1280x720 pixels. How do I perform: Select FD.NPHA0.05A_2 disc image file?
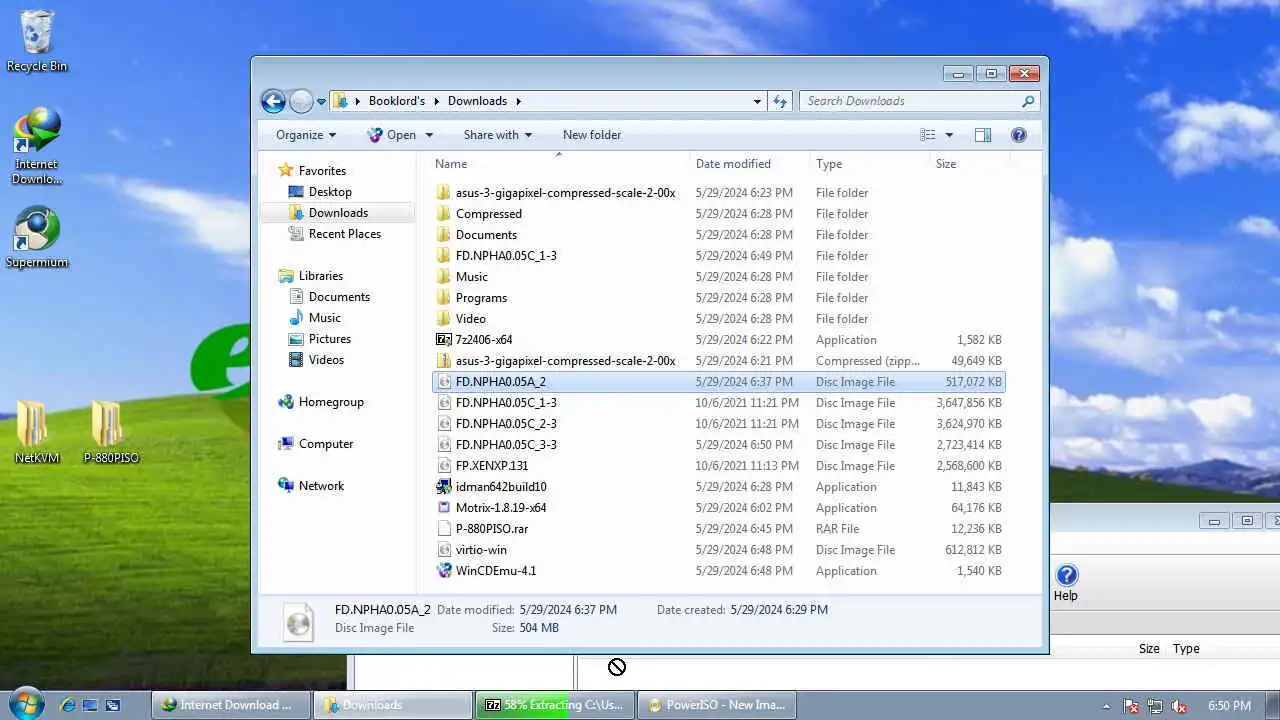tap(719, 382)
